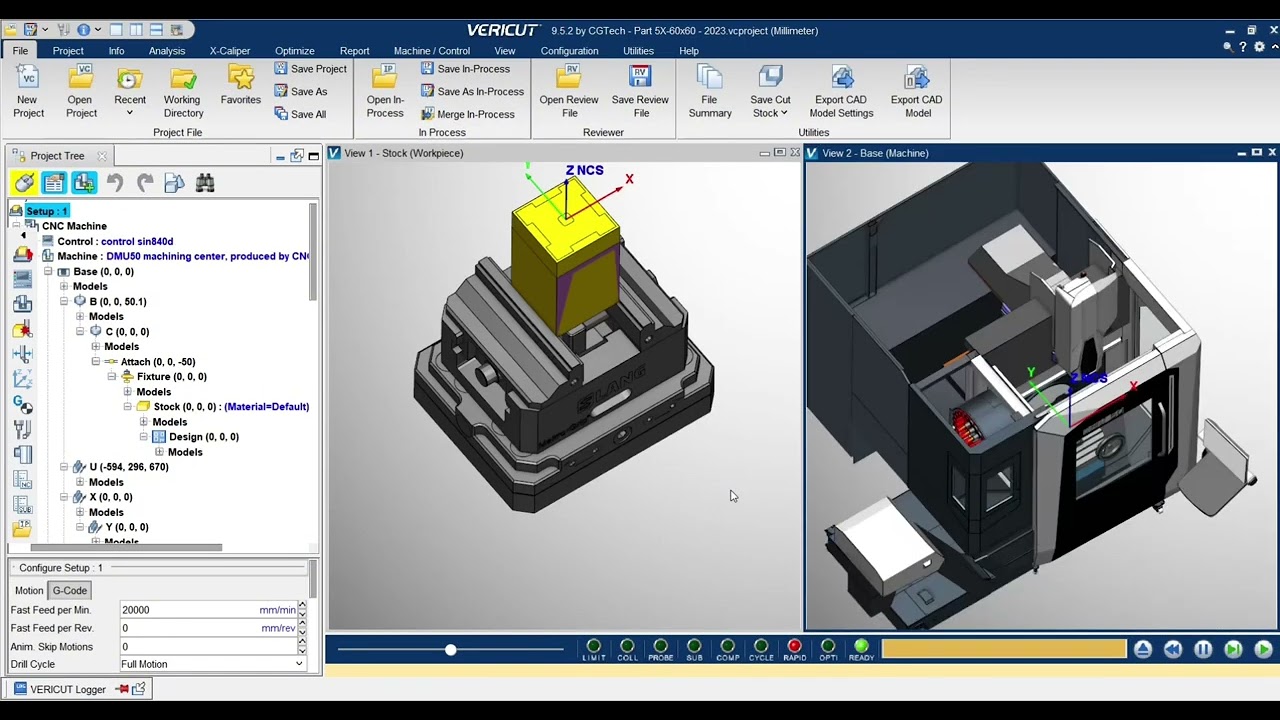Select the Design (0, 0, 0) tree row
Image resolution: width=1280 pixels, height=720 pixels.
click(195, 437)
